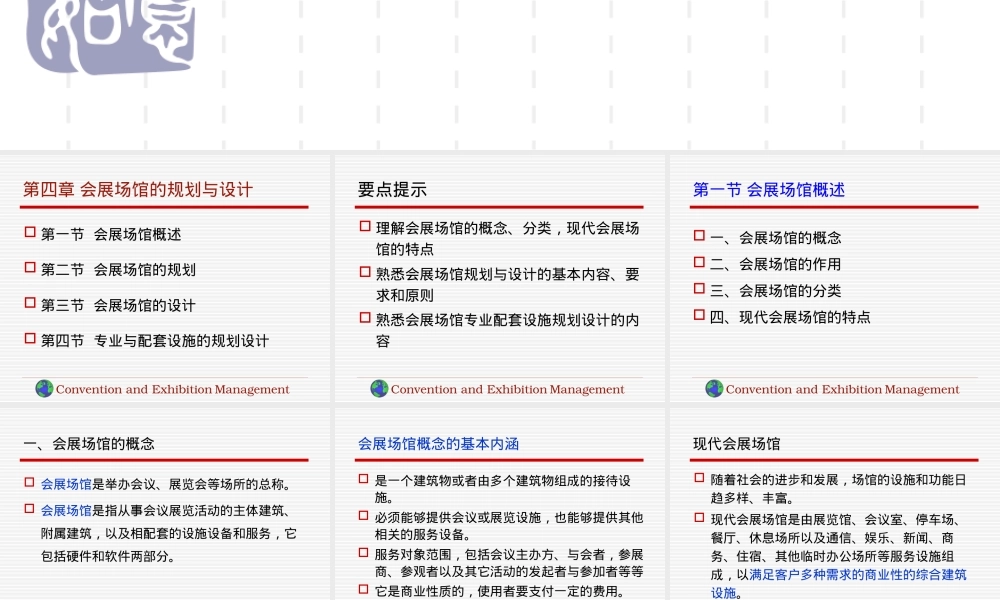
Task: Select list item 四、现代会展场馆的特点
Action: coord(790,317)
